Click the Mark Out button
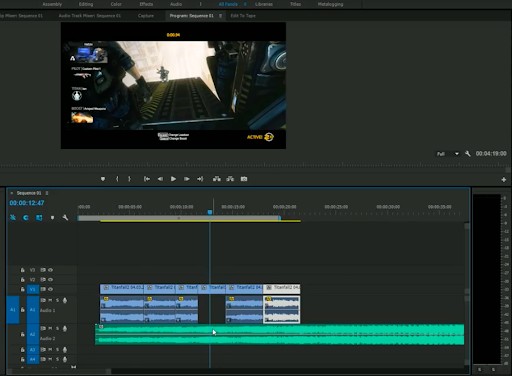 [129, 179]
